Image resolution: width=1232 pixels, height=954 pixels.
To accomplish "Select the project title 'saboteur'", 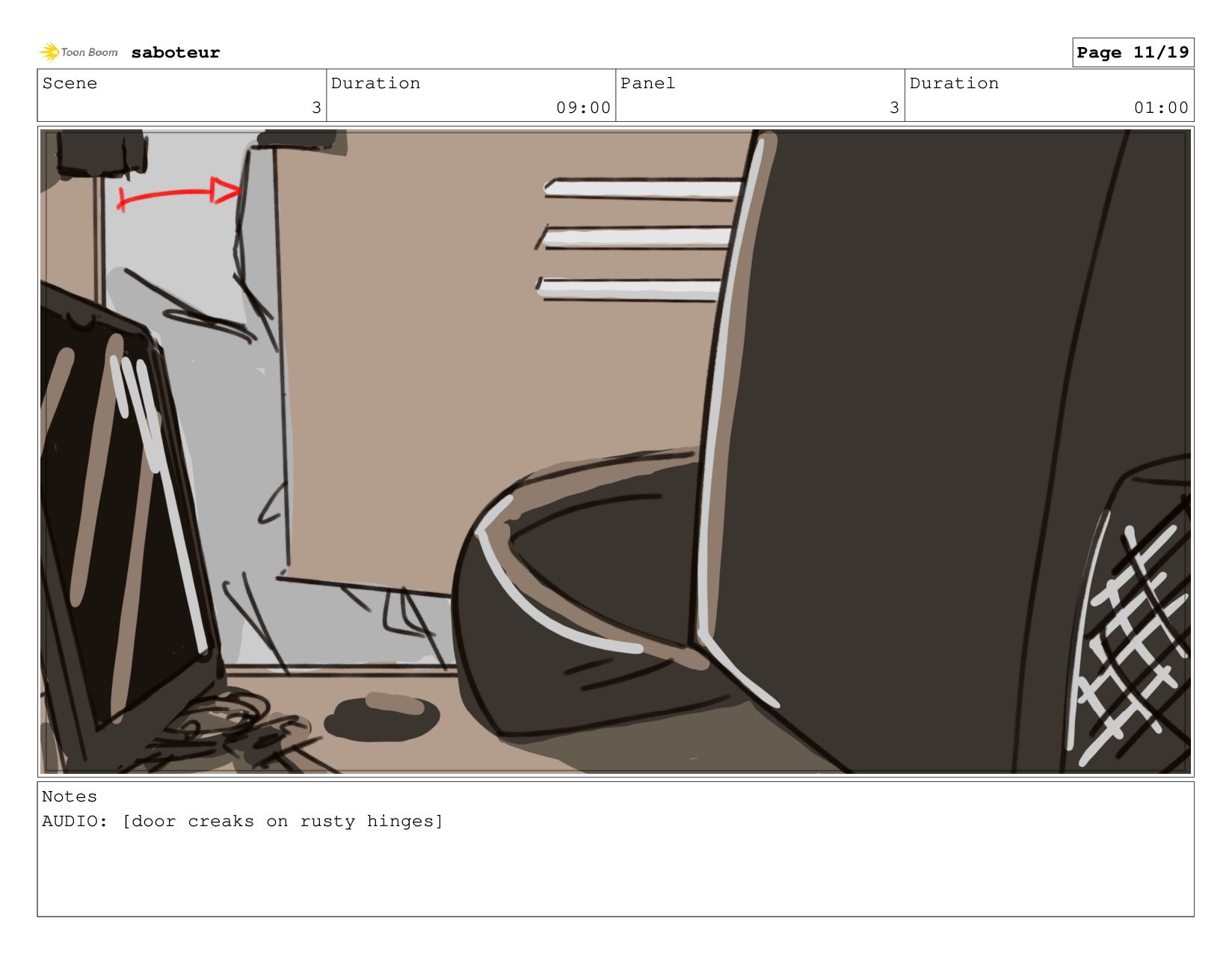I will 176,52.
